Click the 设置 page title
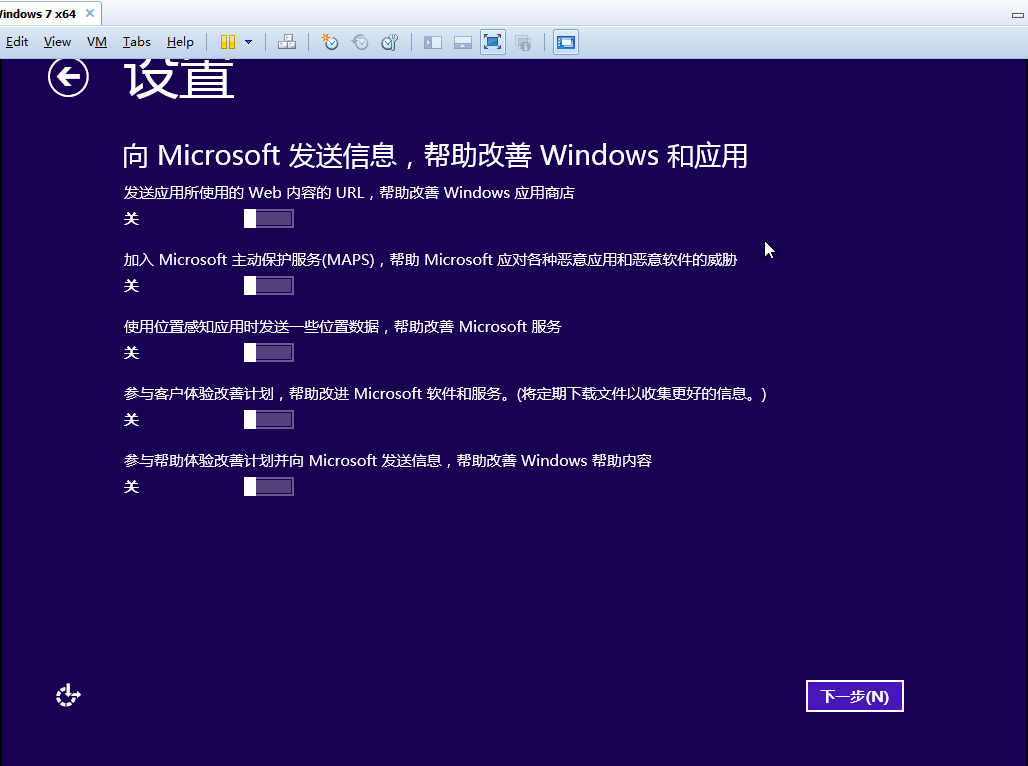Viewport: 1028px width, 766px height. [179, 79]
